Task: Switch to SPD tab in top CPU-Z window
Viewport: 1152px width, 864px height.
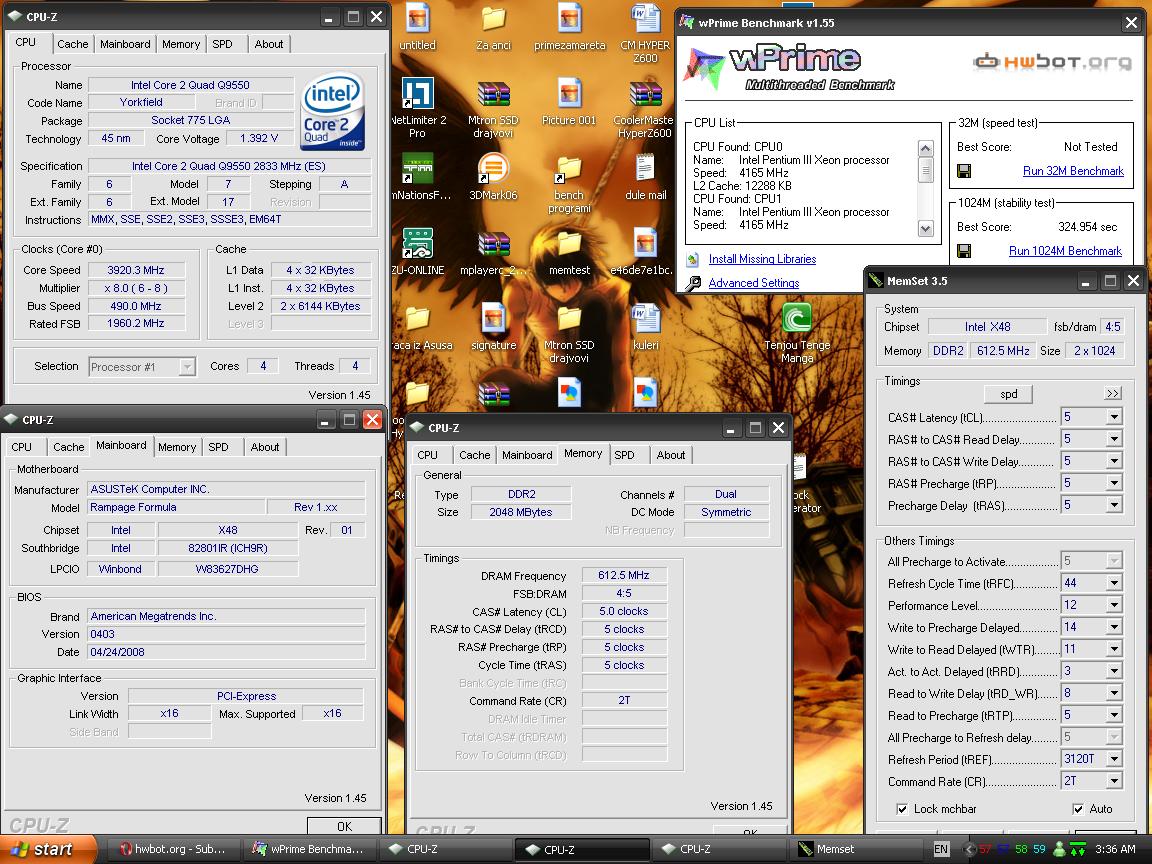Action: (223, 44)
